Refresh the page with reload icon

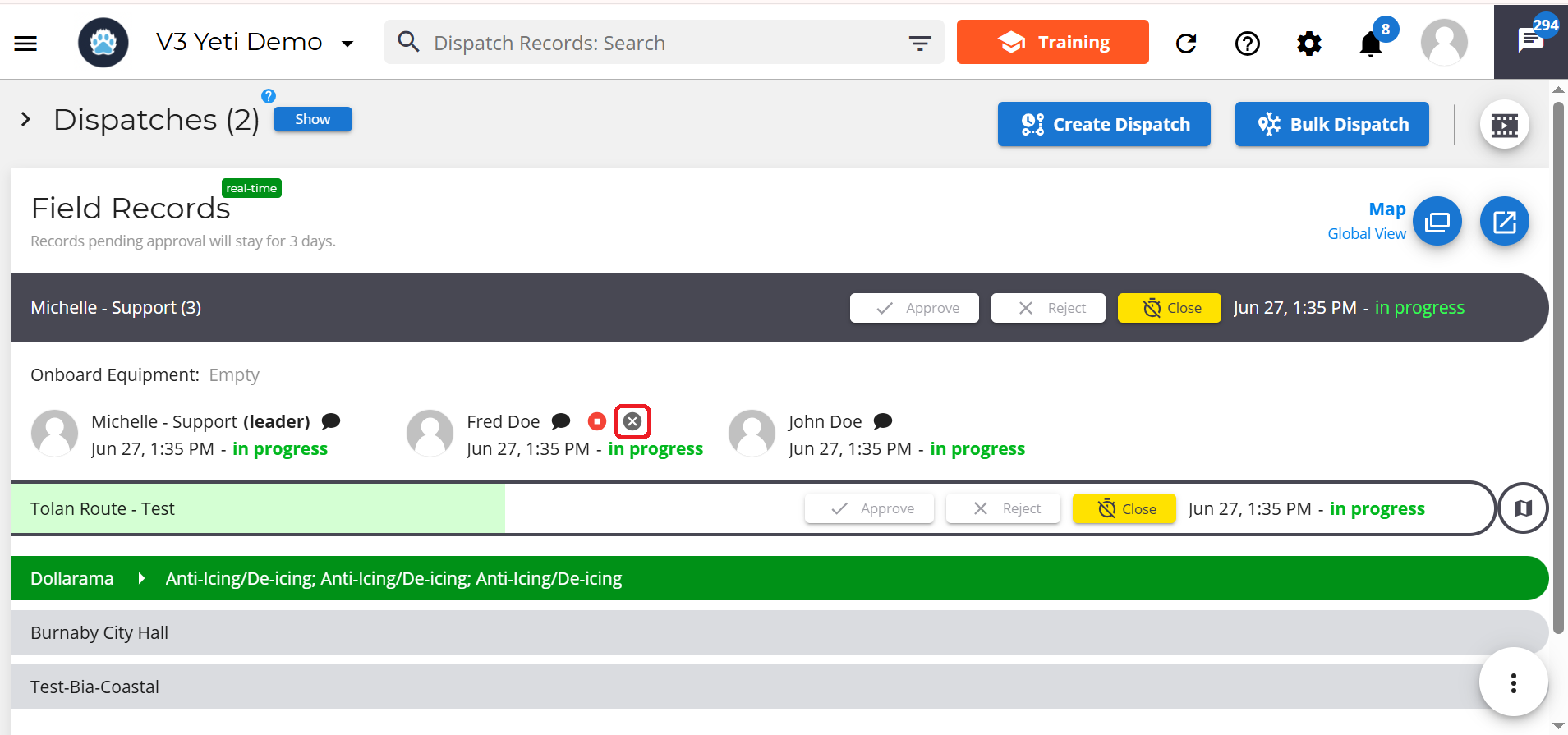click(1186, 43)
